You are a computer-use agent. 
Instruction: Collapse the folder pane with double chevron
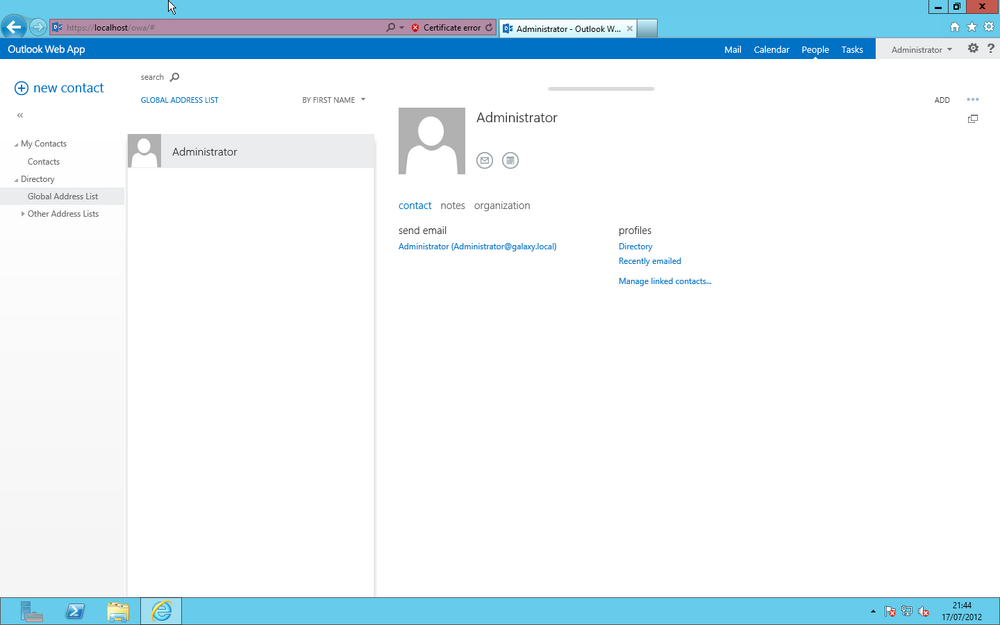point(20,115)
